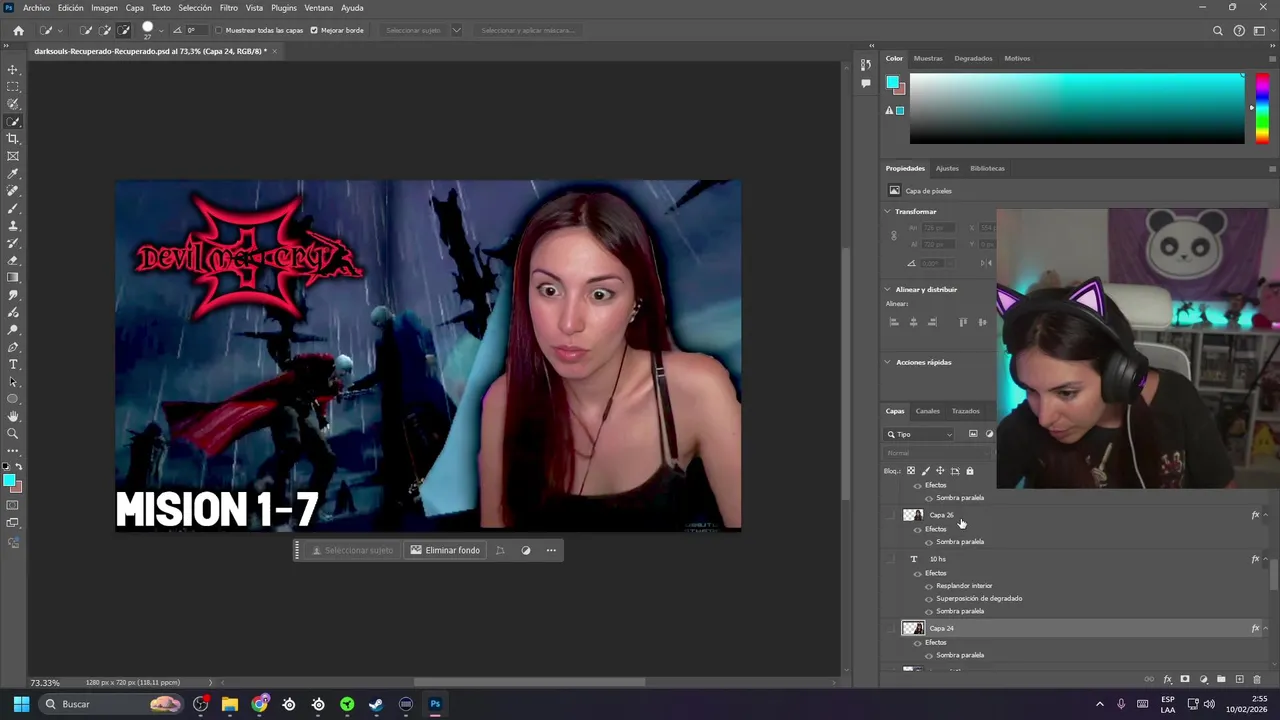Select the Rectangular Marquee tool
The image size is (1280, 720).
click(x=13, y=87)
